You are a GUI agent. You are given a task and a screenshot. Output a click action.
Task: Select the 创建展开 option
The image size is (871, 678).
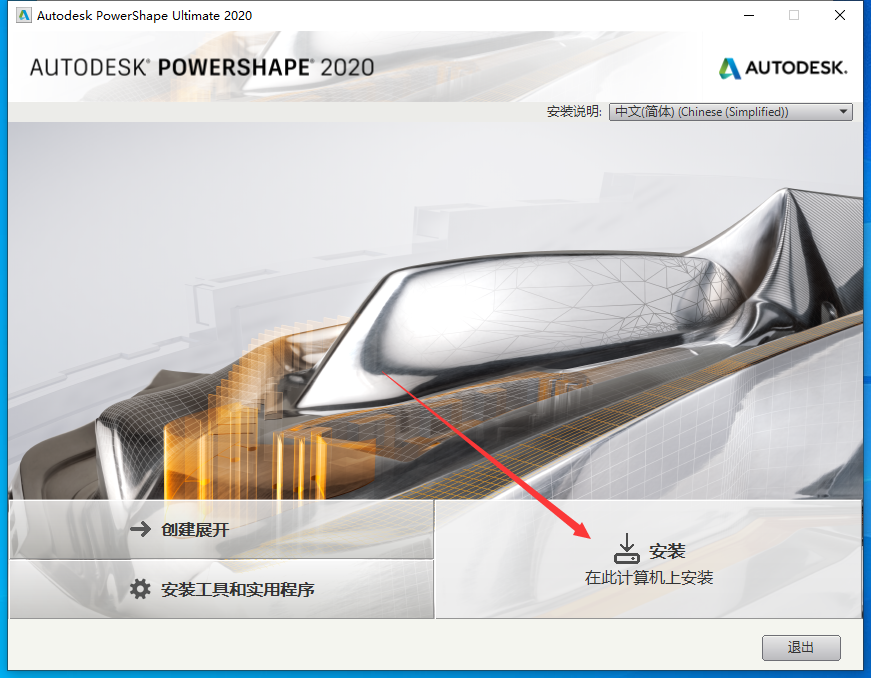[195, 529]
